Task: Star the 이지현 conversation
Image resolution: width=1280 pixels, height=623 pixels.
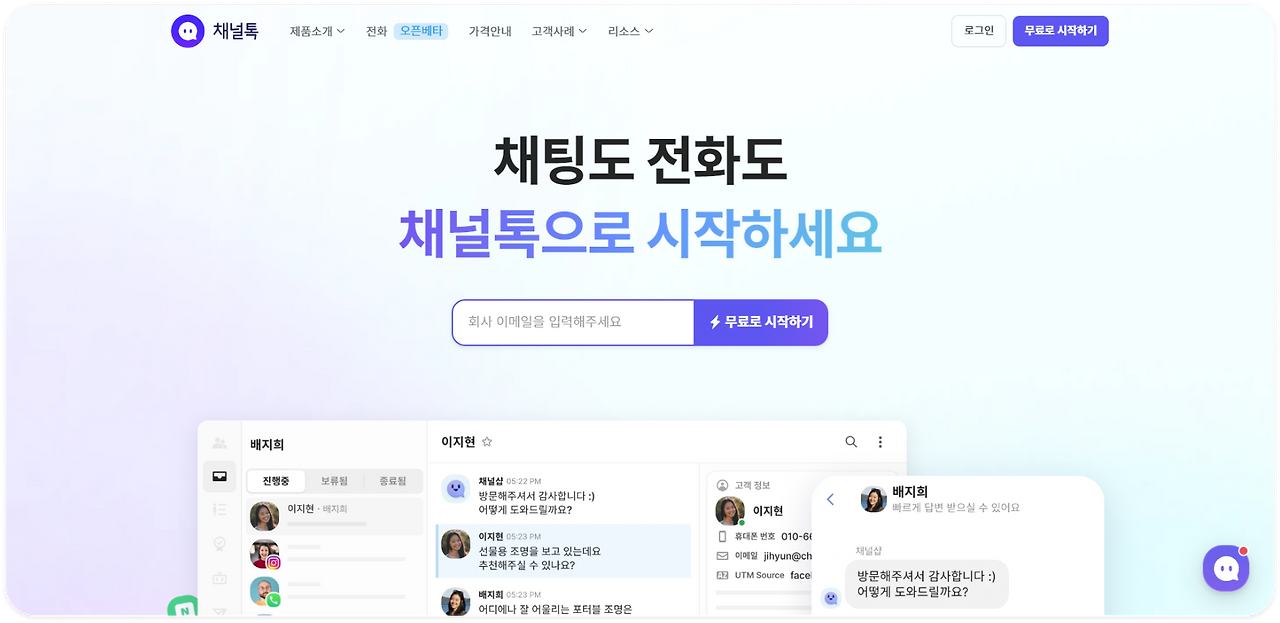Action: (x=487, y=442)
